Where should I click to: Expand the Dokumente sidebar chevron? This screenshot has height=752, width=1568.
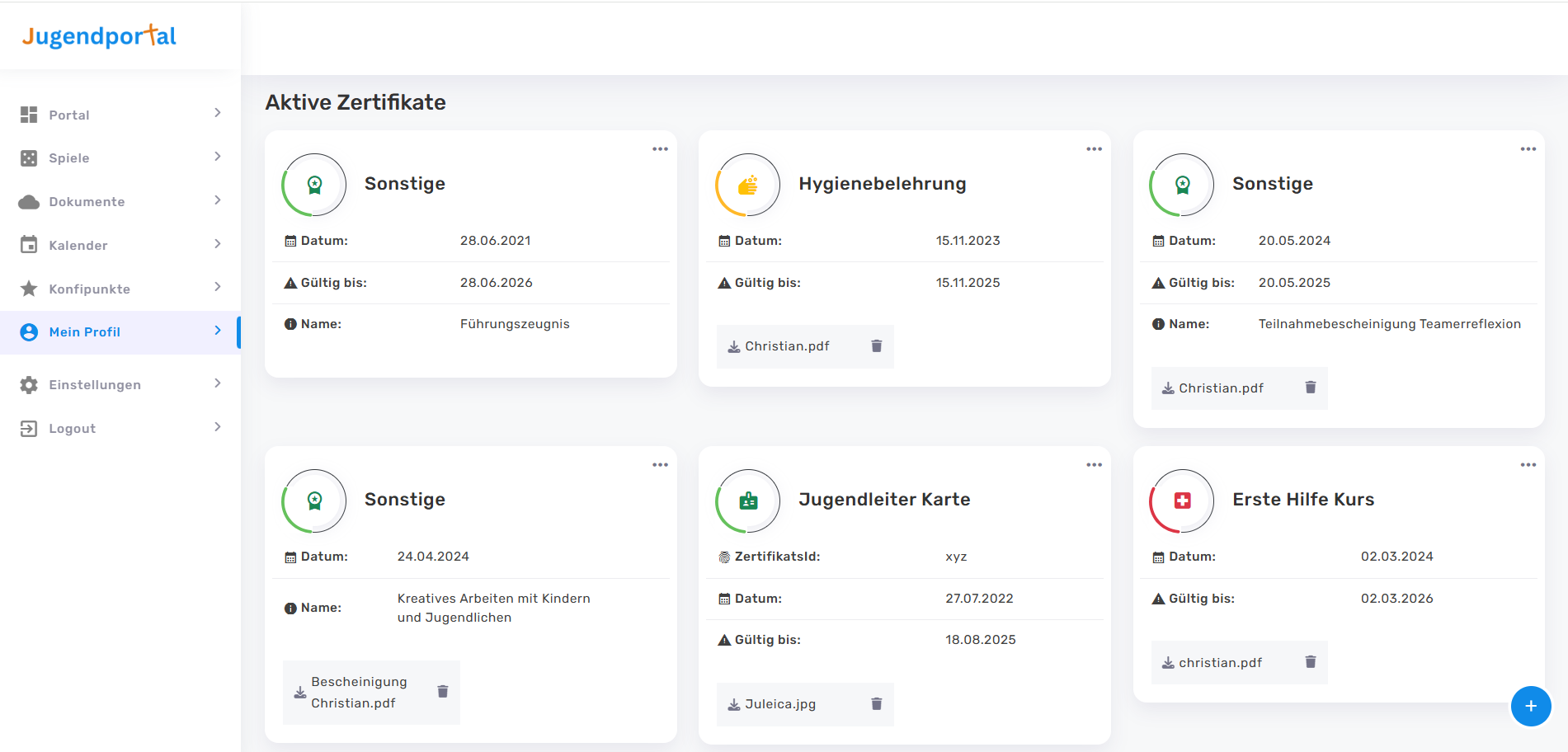click(x=218, y=200)
